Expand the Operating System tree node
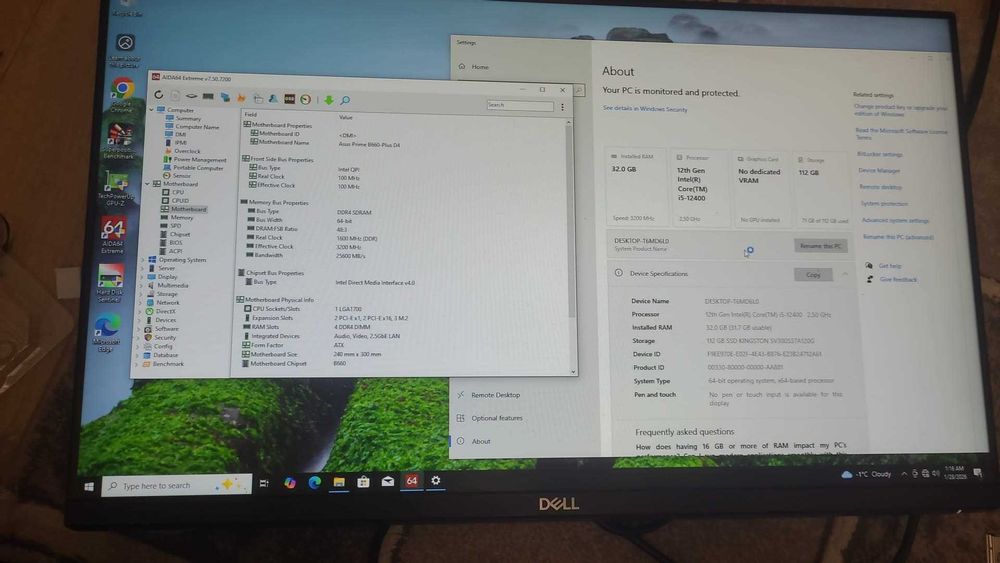The height and width of the screenshot is (563, 1000). pyautogui.click(x=143, y=260)
